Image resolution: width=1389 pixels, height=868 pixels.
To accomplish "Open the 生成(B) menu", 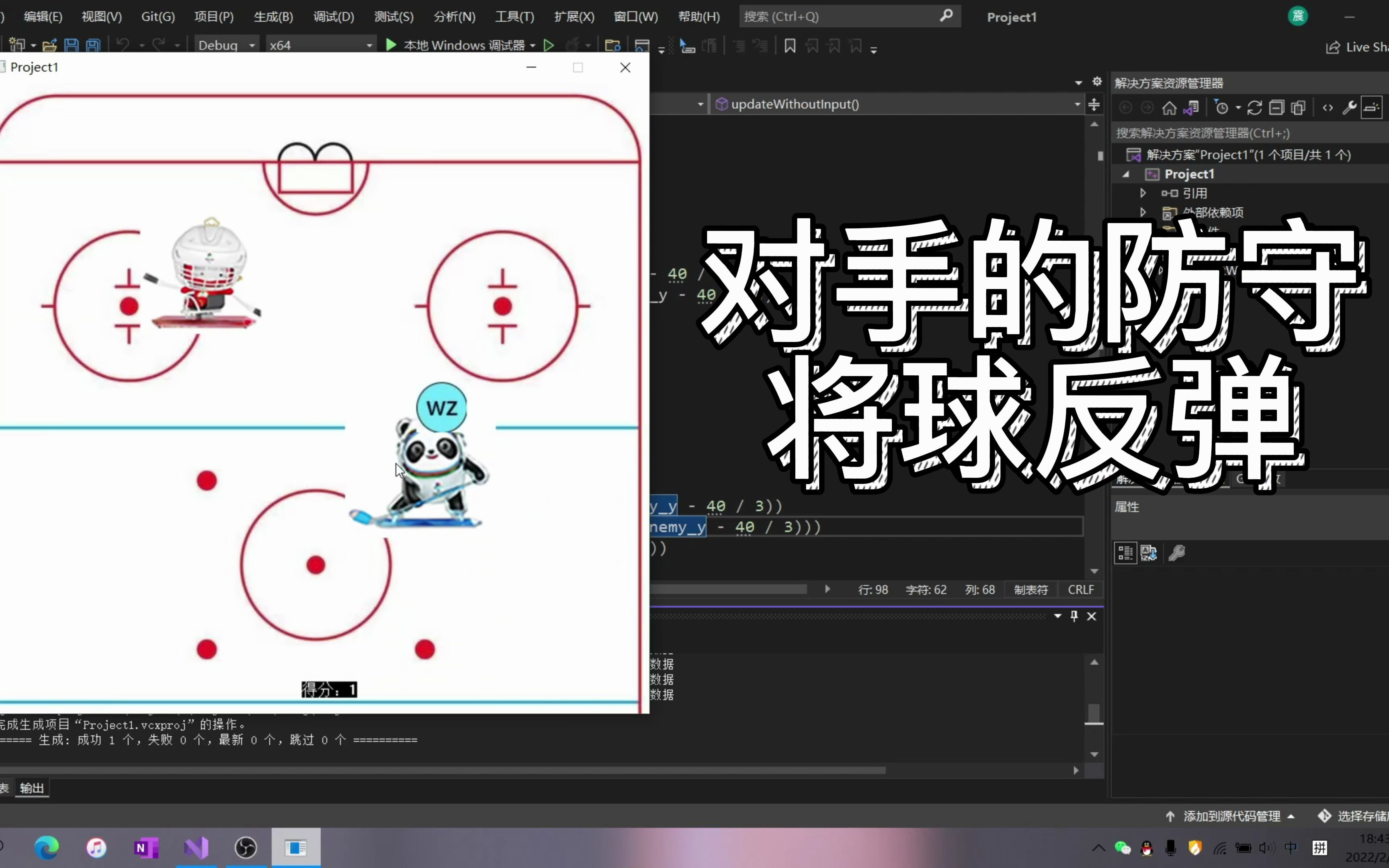I will pos(273,16).
